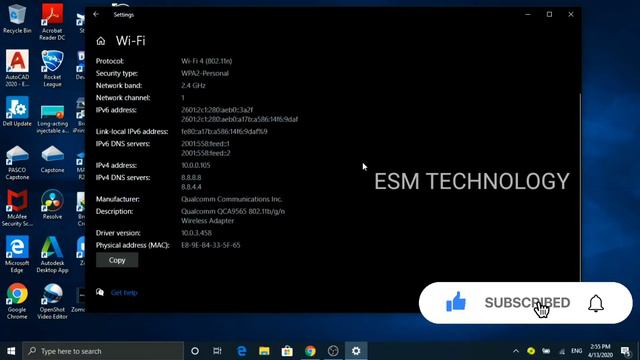640x360 pixels.
Task: Click the ENG language indicator
Action: point(576,351)
